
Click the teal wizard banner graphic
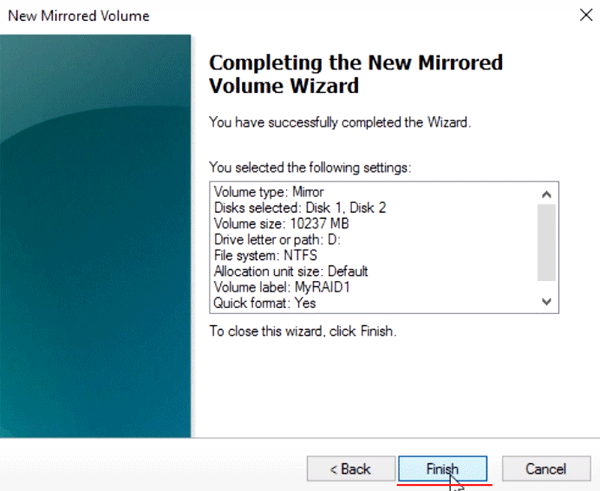[x=95, y=236]
